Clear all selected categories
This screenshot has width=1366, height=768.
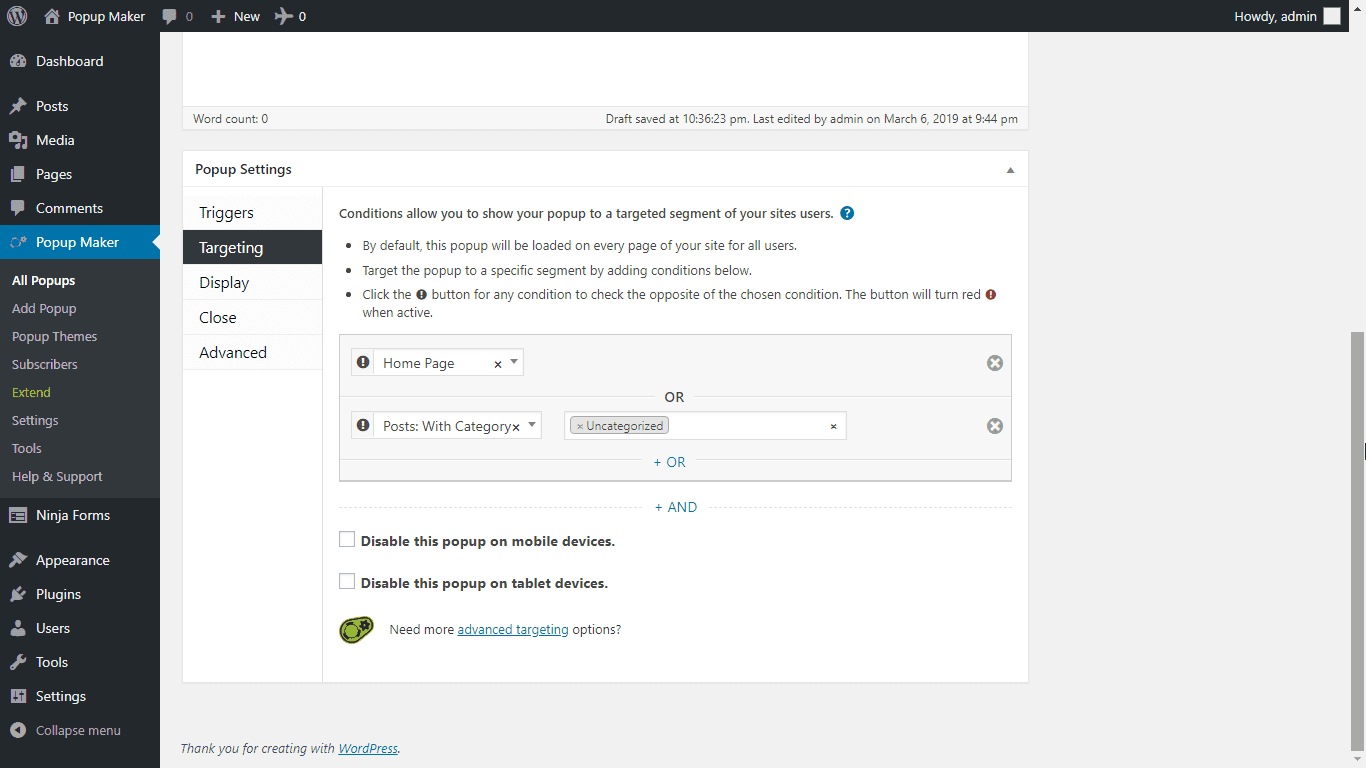pos(833,427)
